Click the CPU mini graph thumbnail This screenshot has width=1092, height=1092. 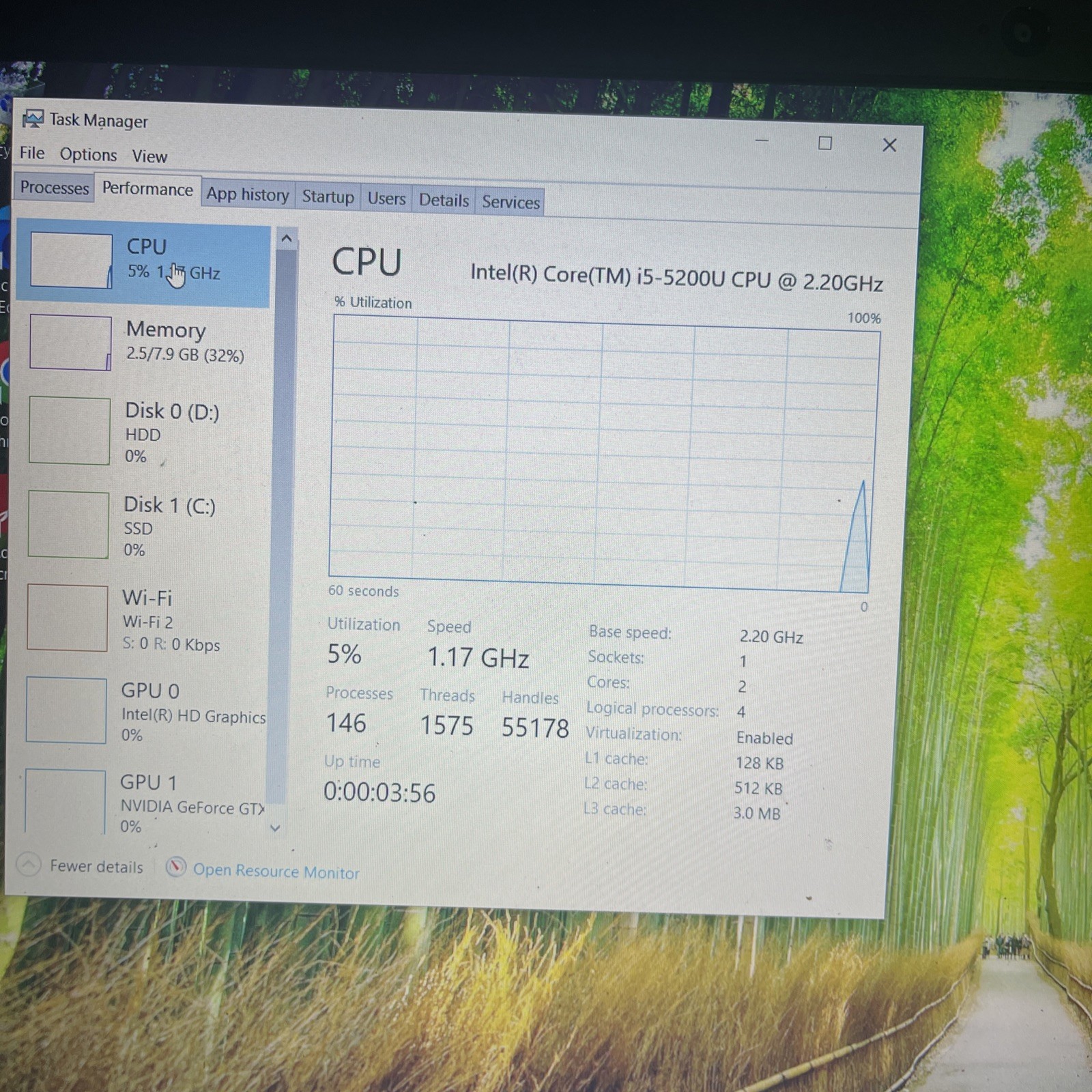pos(71,261)
